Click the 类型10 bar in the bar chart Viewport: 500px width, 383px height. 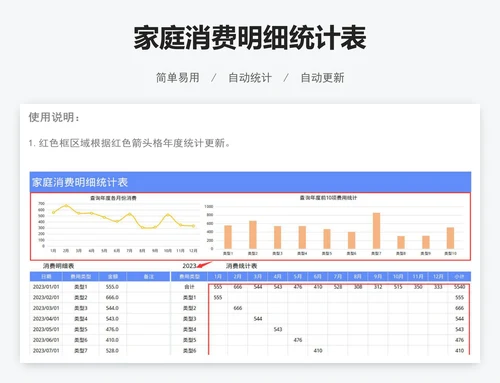(450, 238)
